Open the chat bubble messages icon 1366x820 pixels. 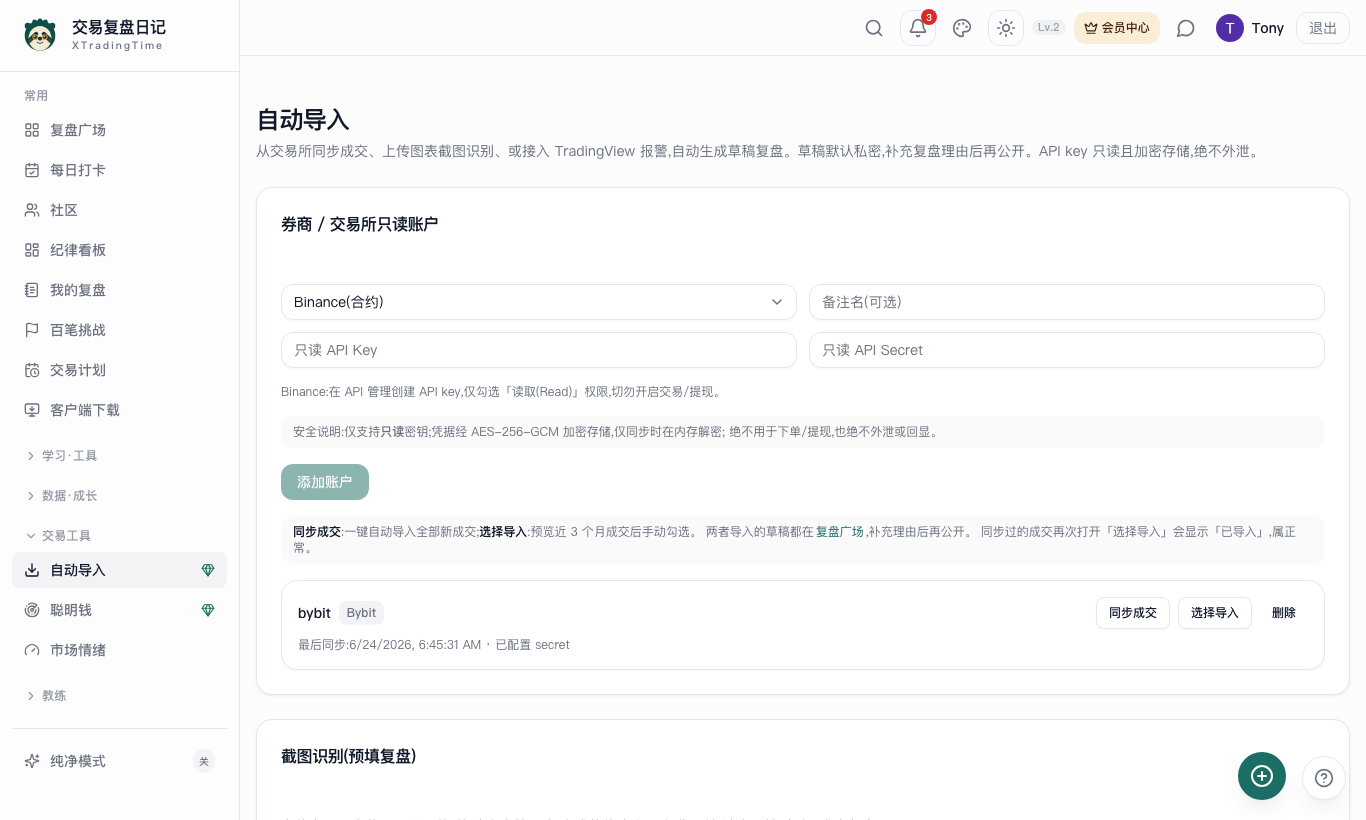pyautogui.click(x=1186, y=28)
